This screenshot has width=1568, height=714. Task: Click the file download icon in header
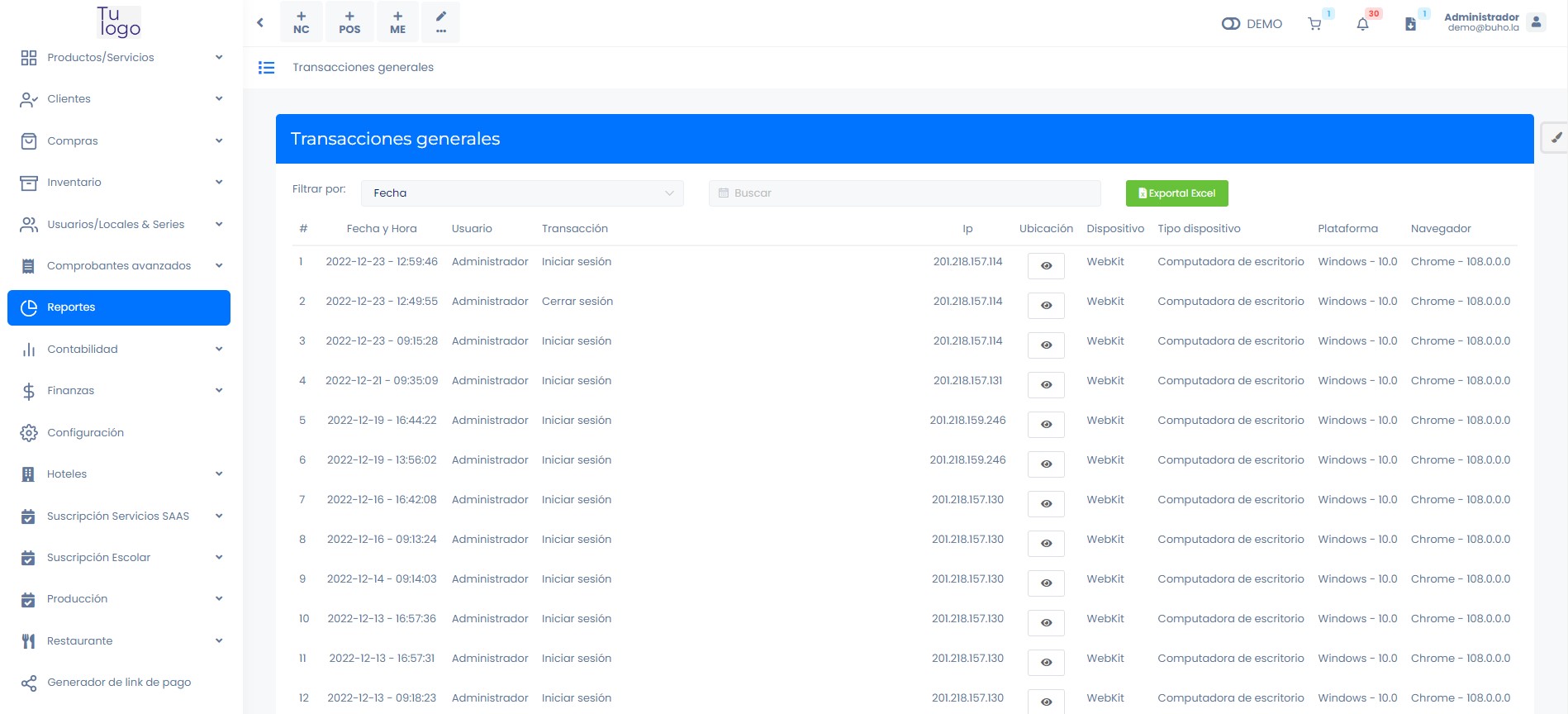click(1410, 24)
